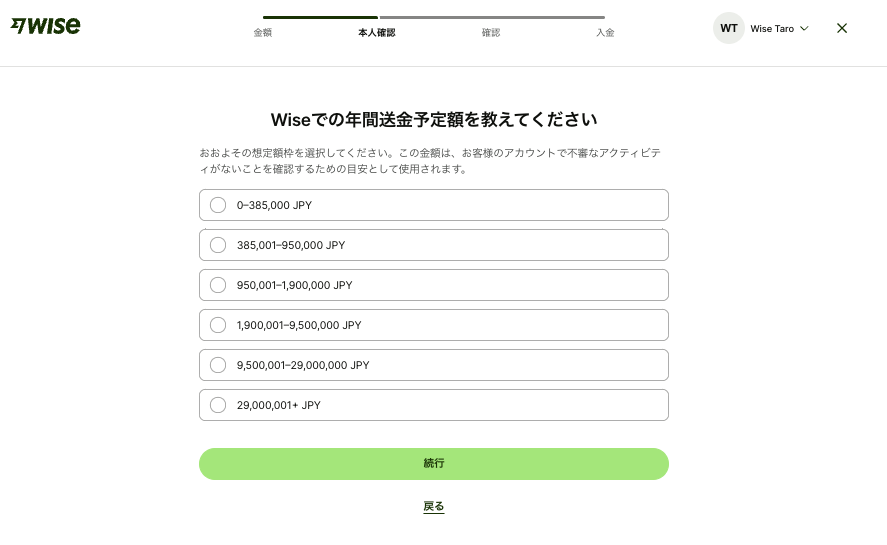This screenshot has width=887, height=545.
Task: Expand the Wise Taro account chevron
Action: tap(805, 29)
